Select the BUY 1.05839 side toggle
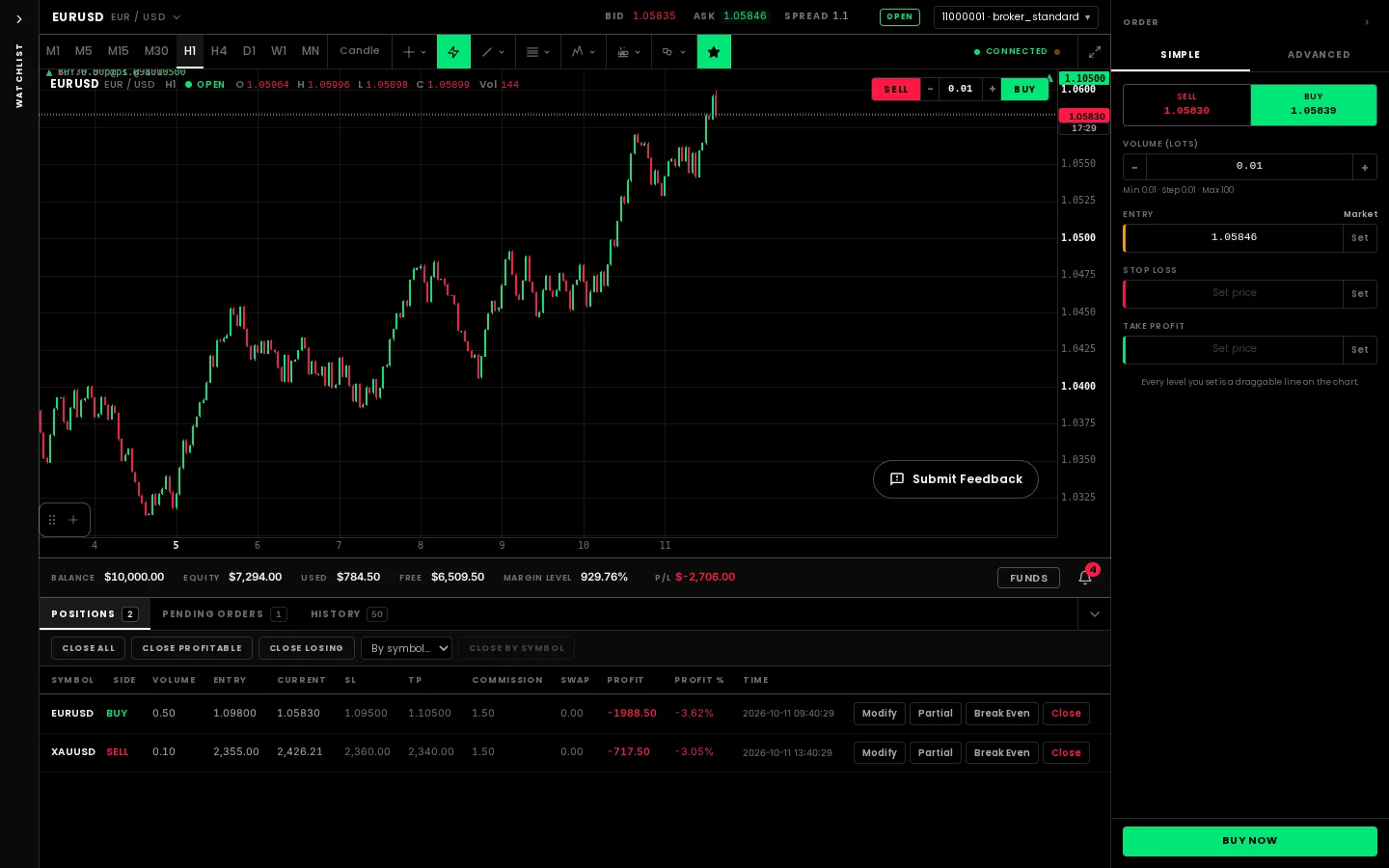The width and height of the screenshot is (1389, 868). [x=1314, y=104]
